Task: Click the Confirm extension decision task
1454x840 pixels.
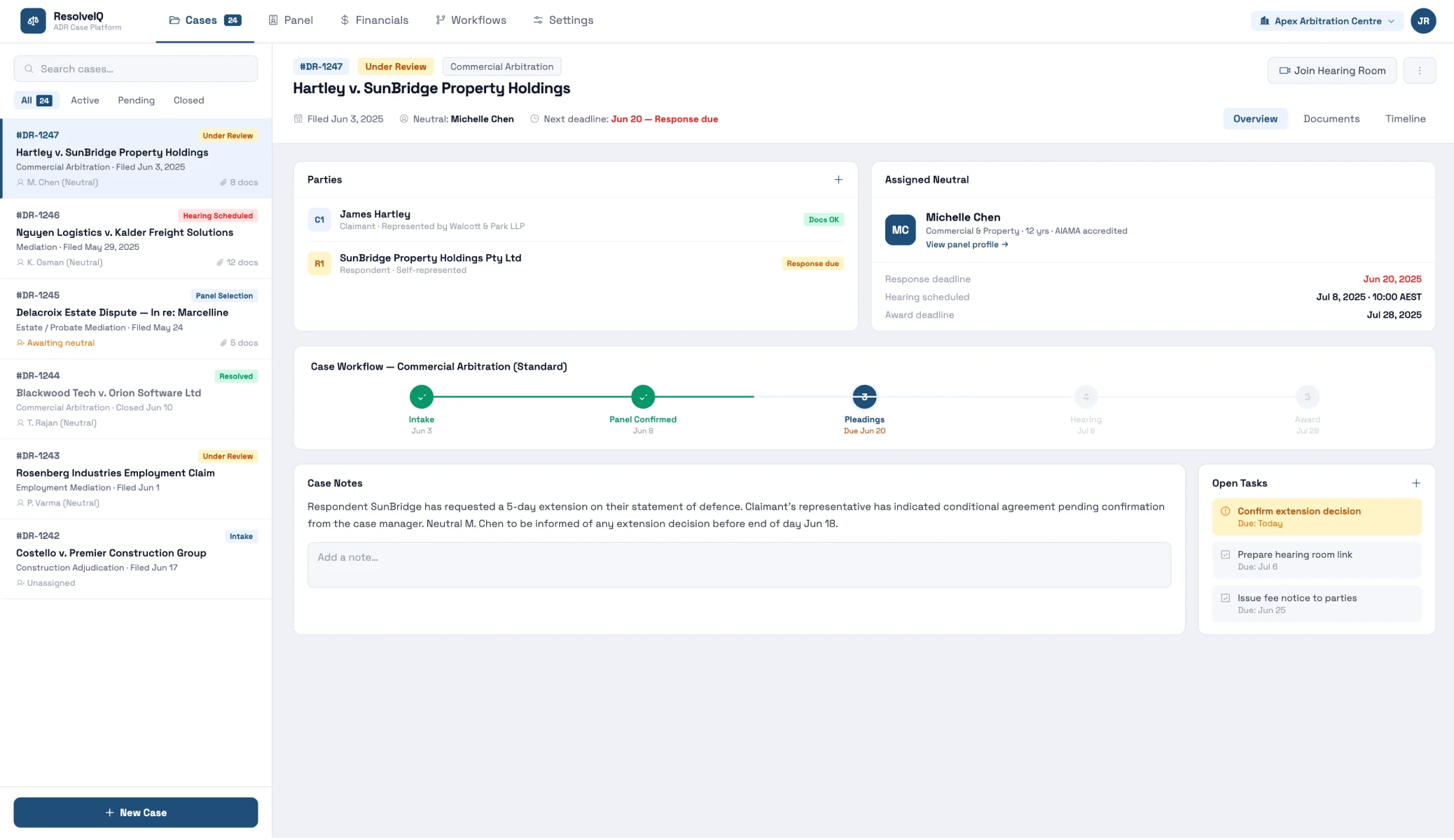Action: (1317, 517)
